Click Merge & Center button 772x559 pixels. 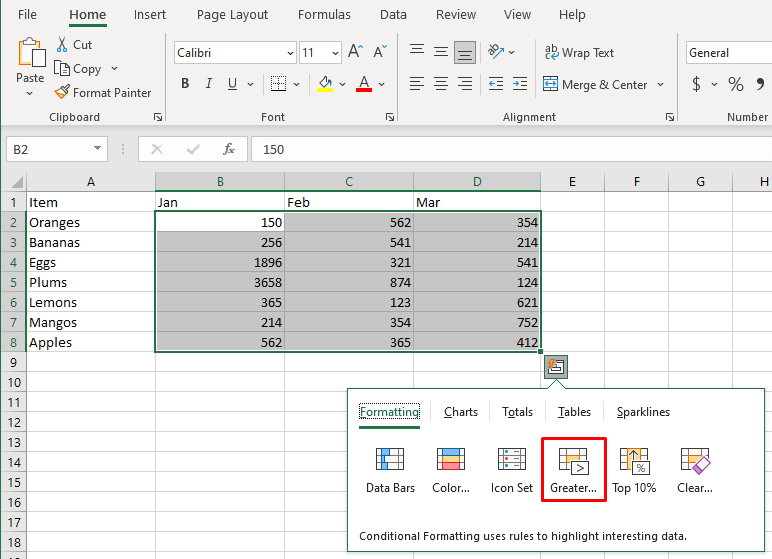pos(595,85)
